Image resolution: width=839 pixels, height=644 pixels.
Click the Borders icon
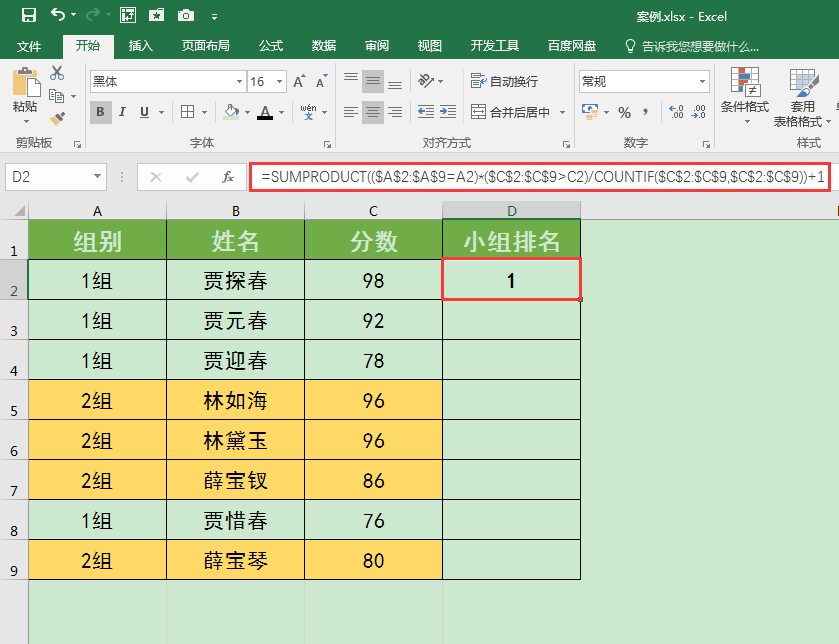[x=187, y=112]
